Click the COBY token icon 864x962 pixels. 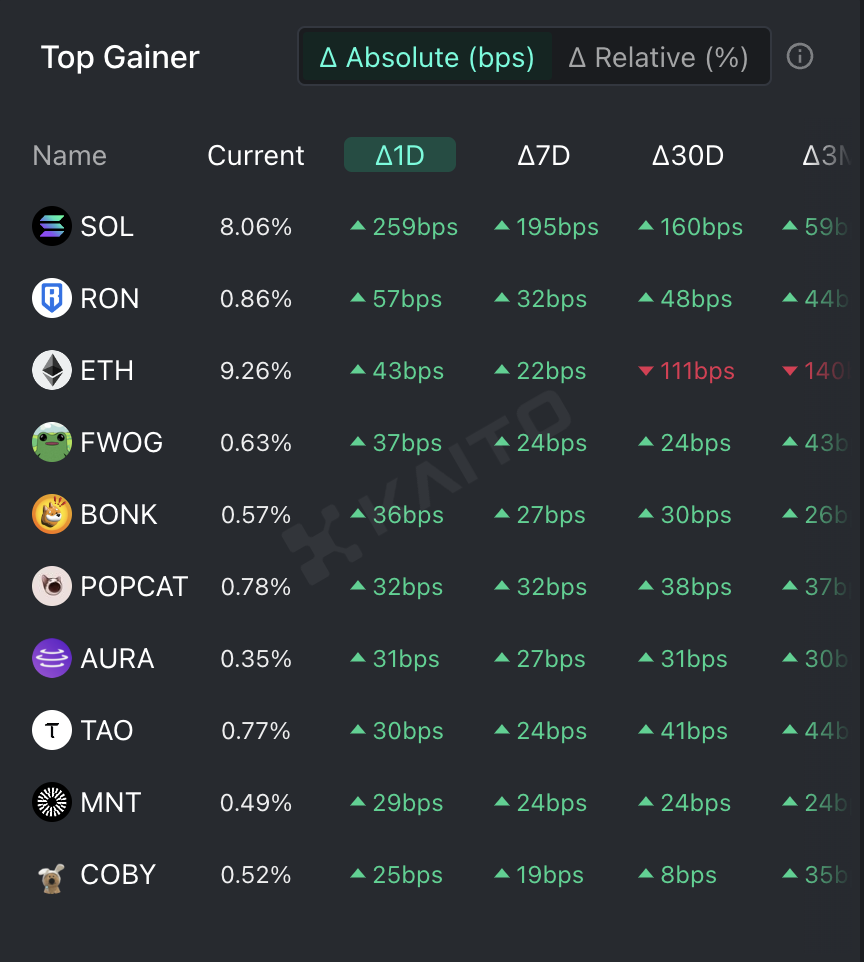52,876
